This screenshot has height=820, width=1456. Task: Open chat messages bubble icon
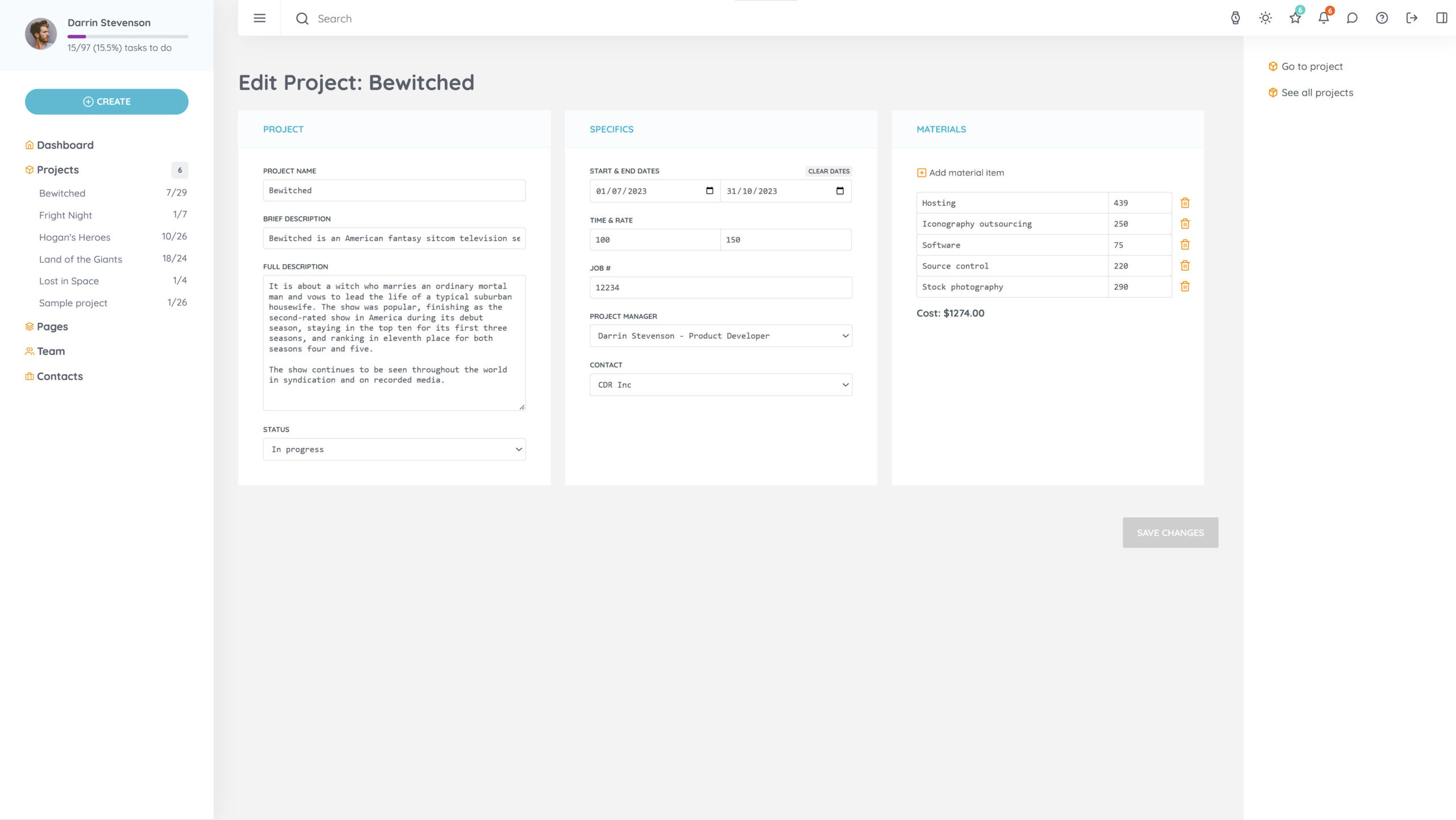point(1352,18)
